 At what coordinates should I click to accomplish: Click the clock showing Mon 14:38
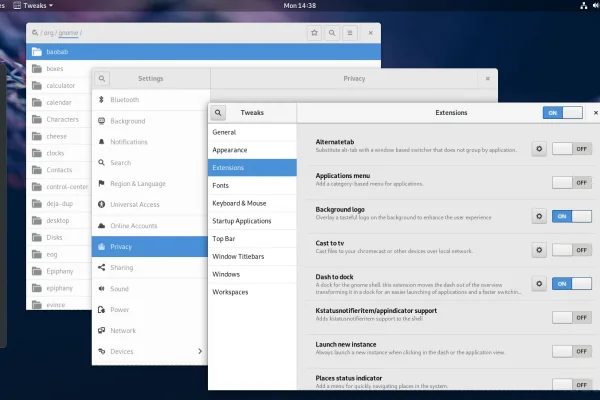point(300,6)
